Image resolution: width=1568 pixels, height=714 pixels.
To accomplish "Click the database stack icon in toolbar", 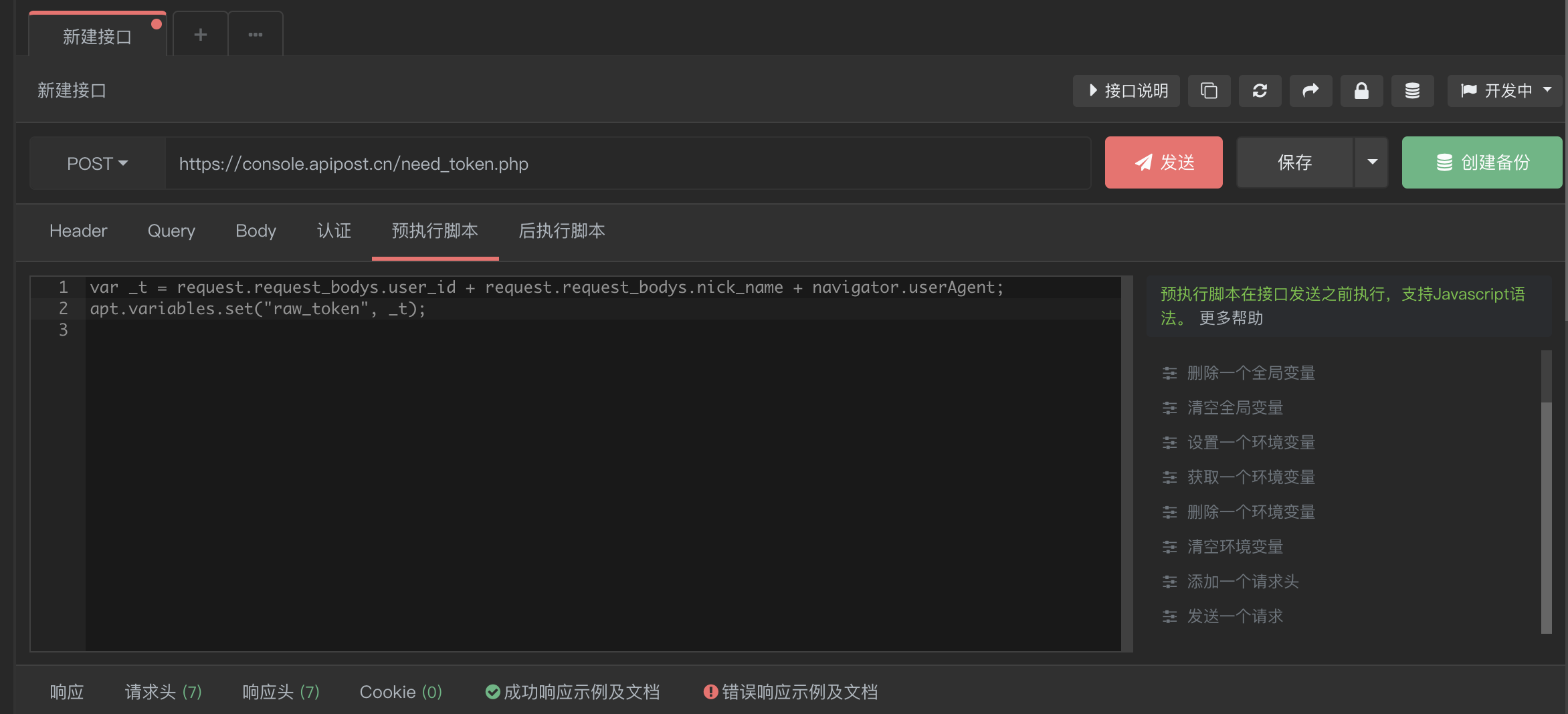I will pos(1412,90).
